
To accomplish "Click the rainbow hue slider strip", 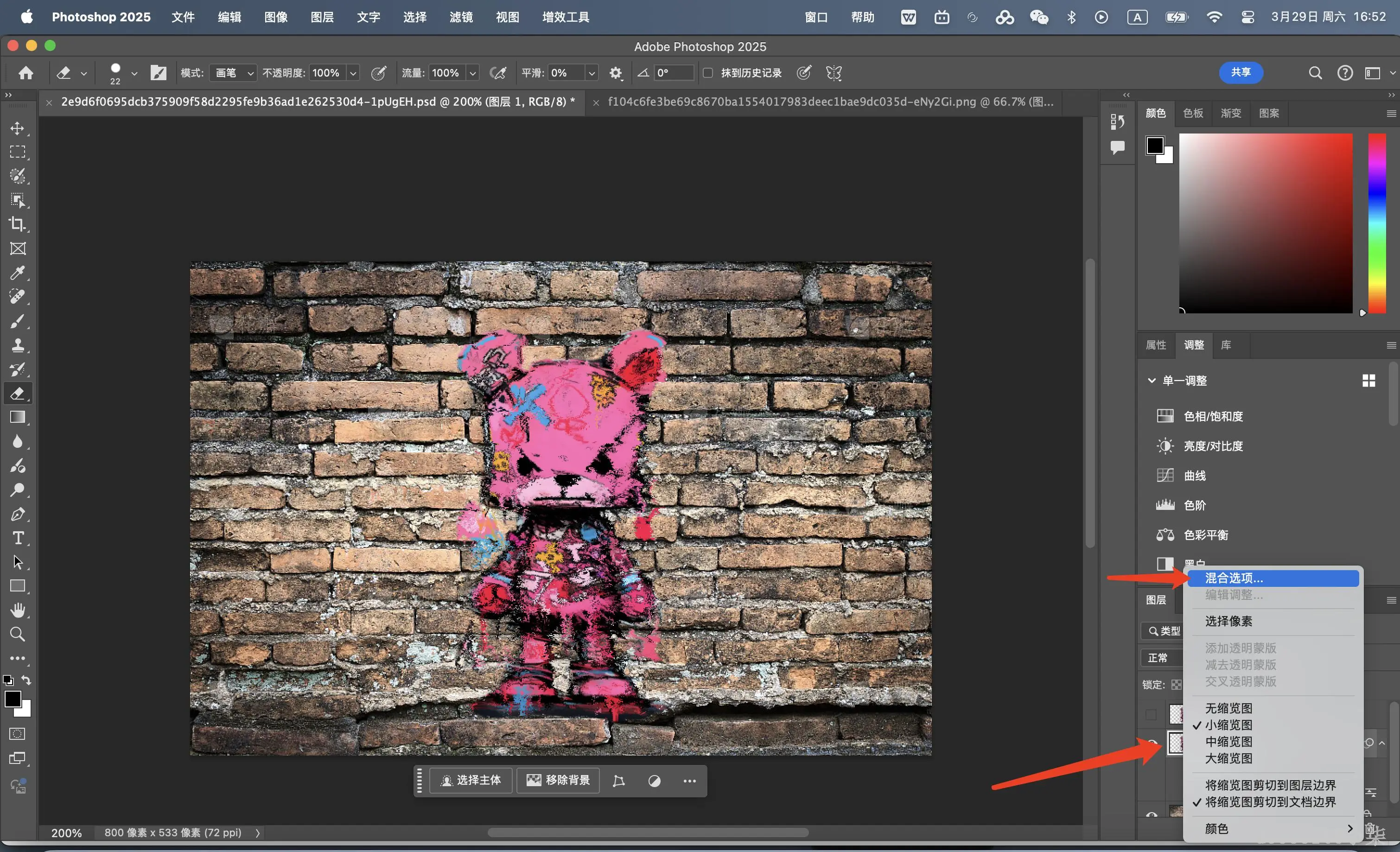I will pyautogui.click(x=1377, y=223).
